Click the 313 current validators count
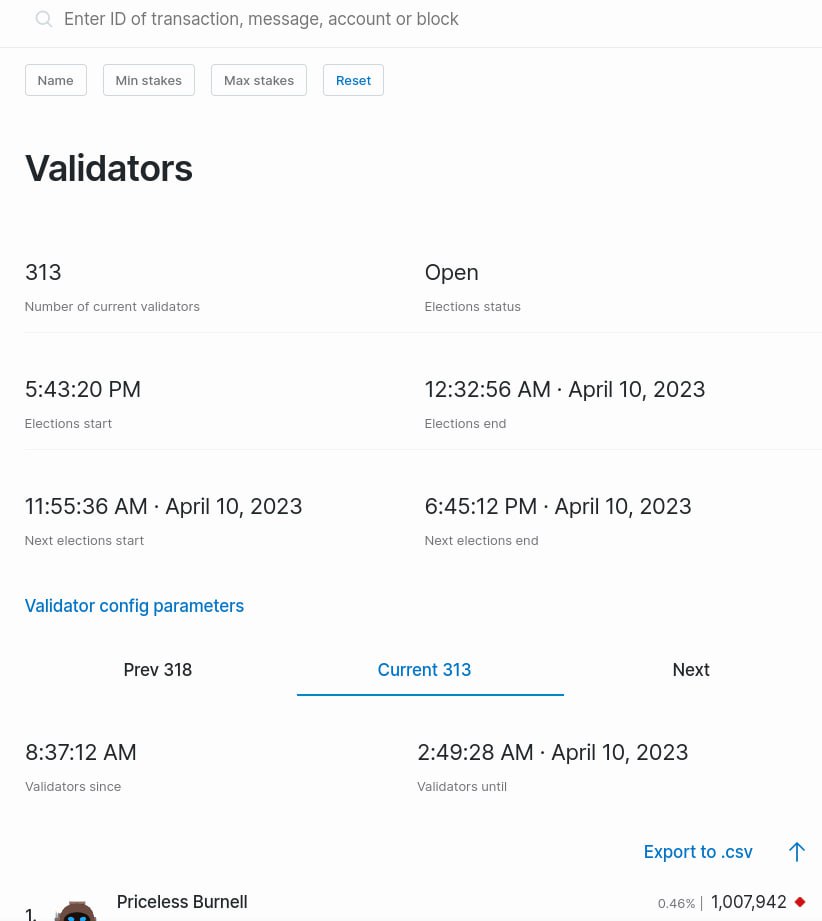 click(43, 272)
